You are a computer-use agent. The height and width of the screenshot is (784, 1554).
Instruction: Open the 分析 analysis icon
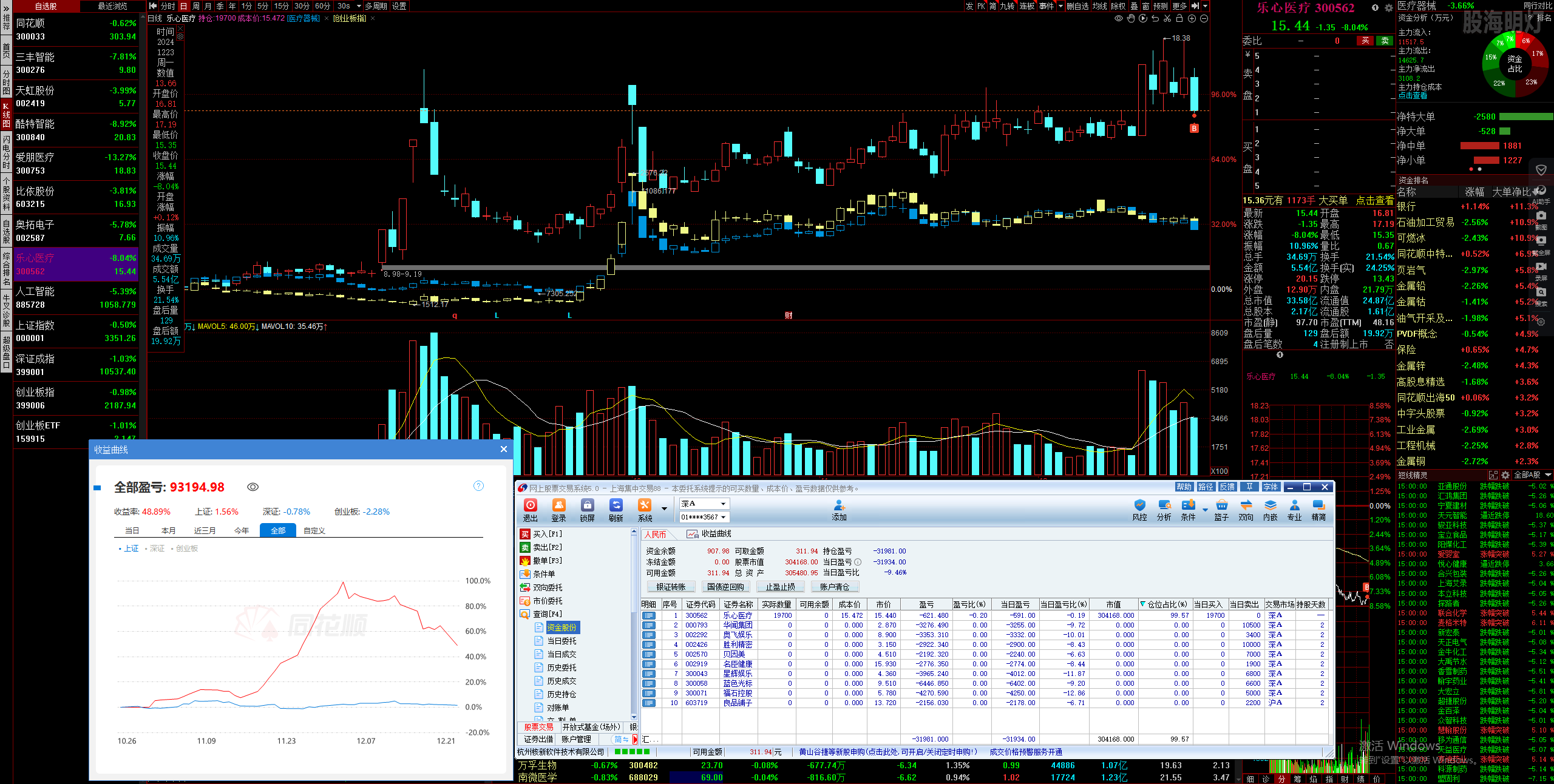point(1164,510)
